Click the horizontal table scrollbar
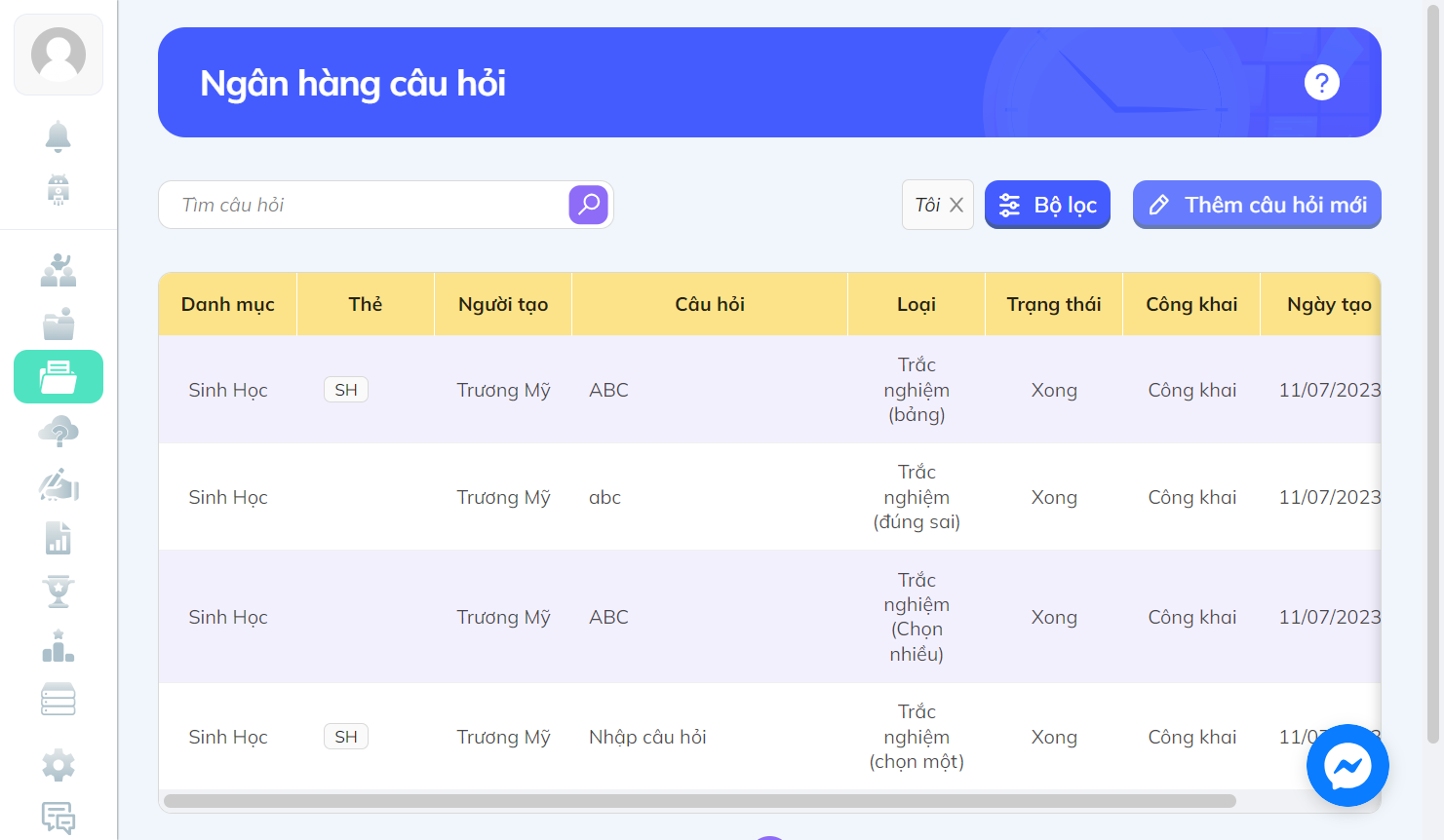The width and height of the screenshot is (1444, 840). coord(700,801)
